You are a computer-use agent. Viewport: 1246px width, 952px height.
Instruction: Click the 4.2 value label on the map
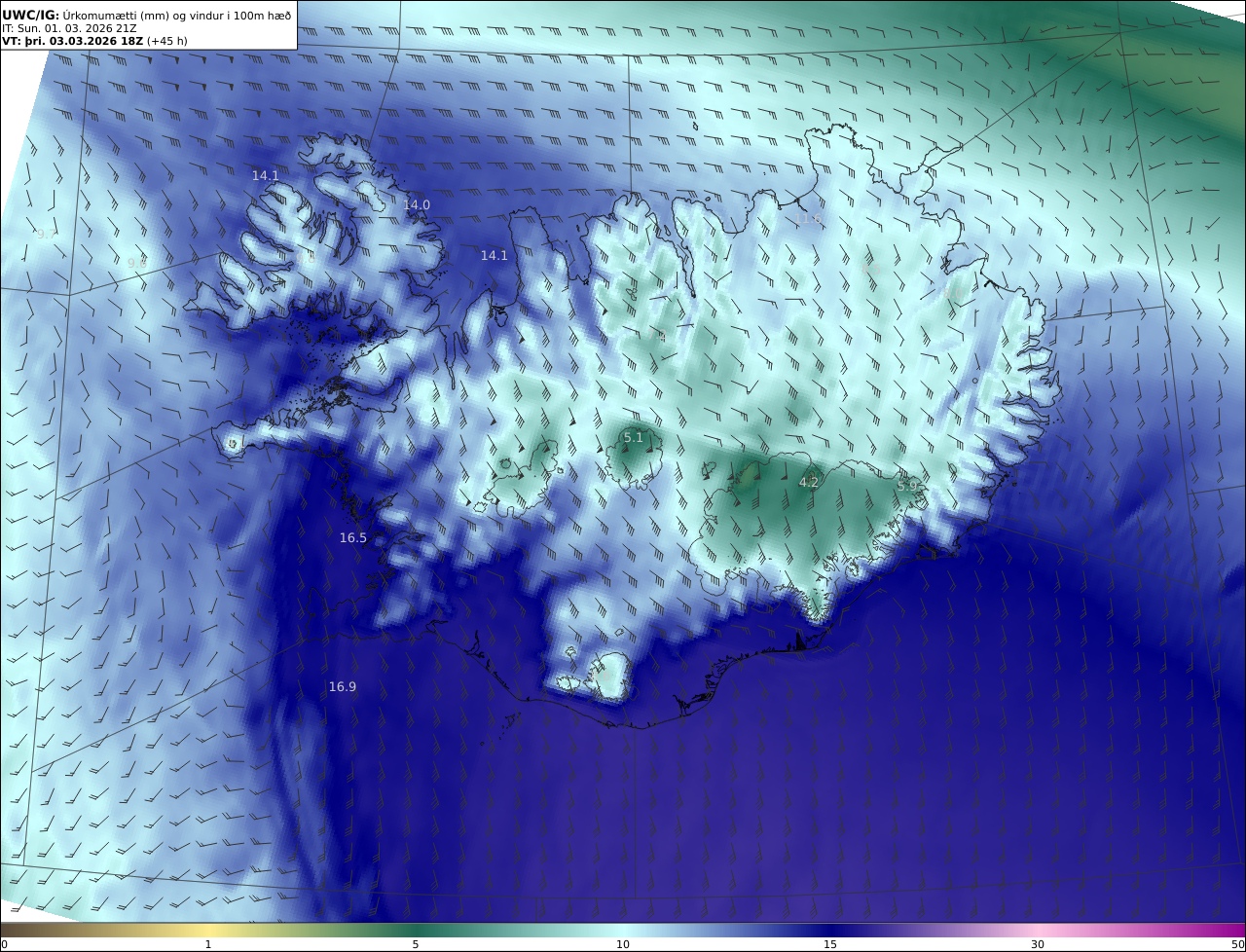[809, 482]
